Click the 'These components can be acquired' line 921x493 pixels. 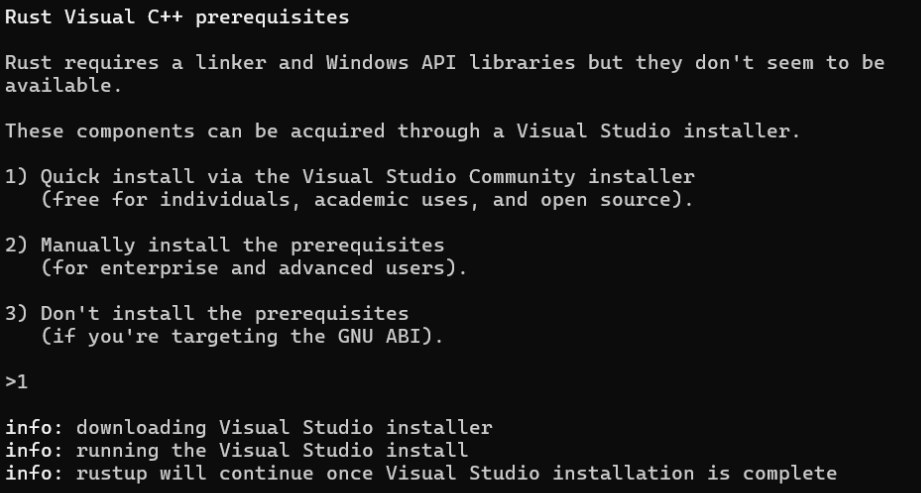[x=402, y=131]
